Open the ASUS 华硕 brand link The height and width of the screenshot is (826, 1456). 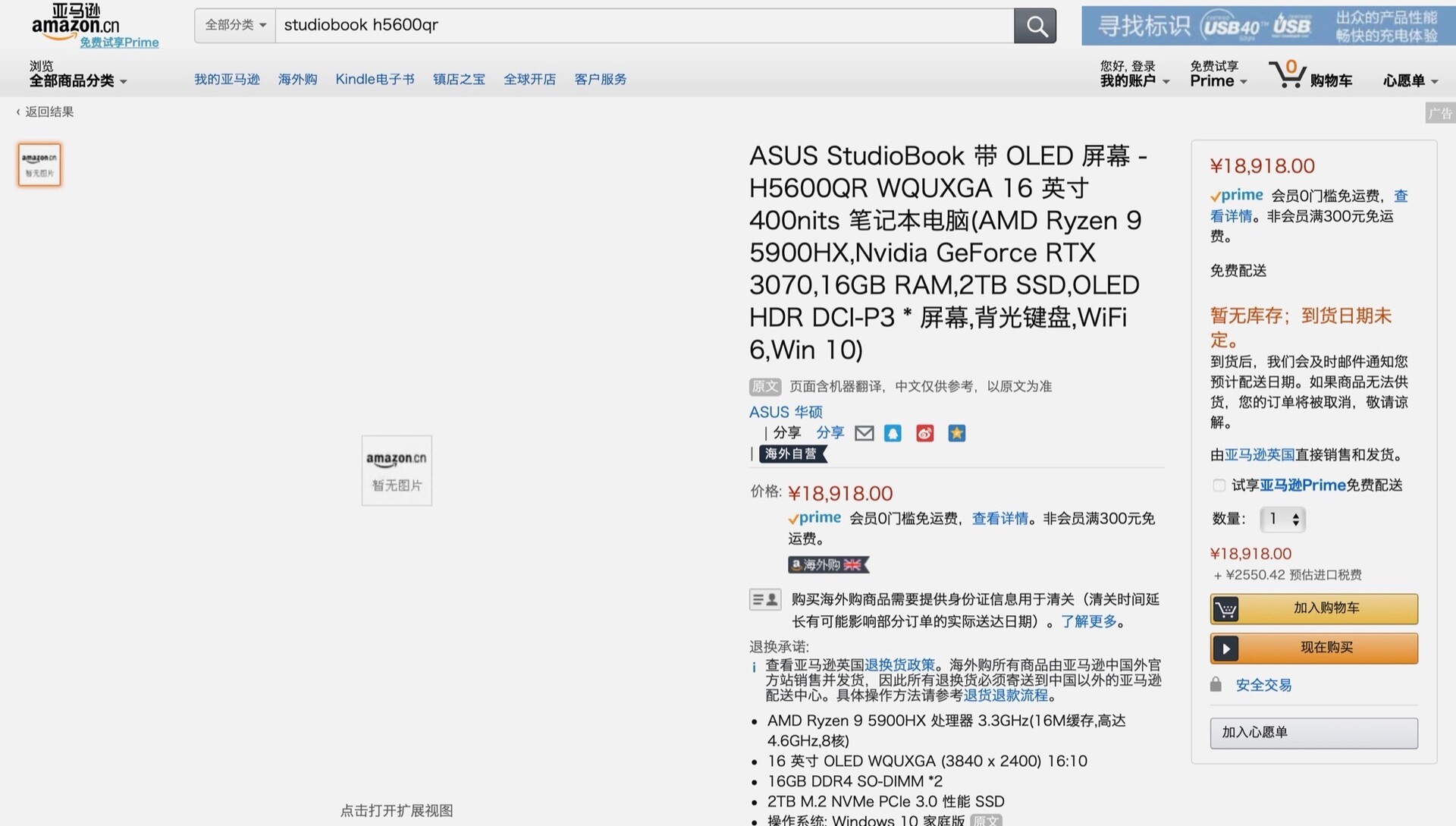(786, 412)
